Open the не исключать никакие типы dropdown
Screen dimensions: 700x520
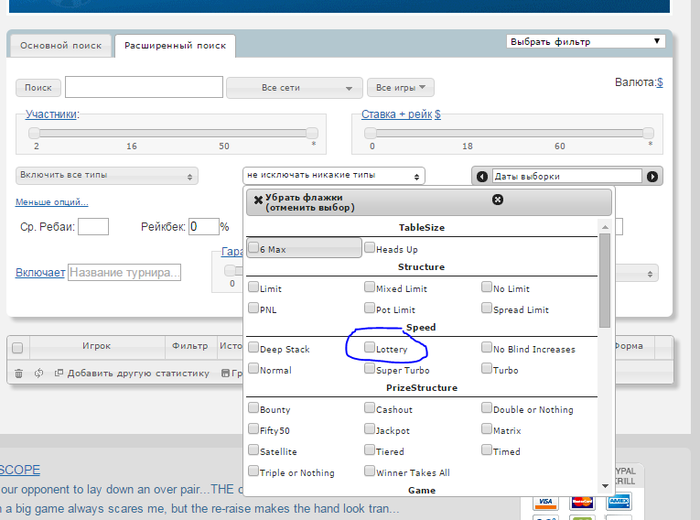(x=333, y=175)
